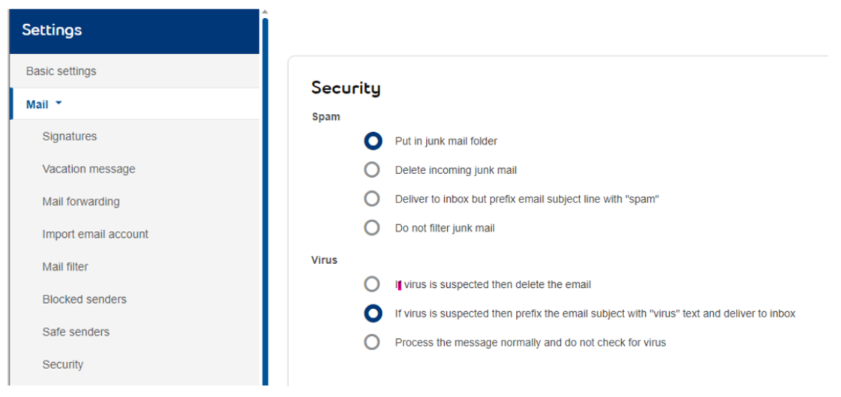Click the Mail menu label
Image resolution: width=841 pixels, height=397 pixels.
37,105
